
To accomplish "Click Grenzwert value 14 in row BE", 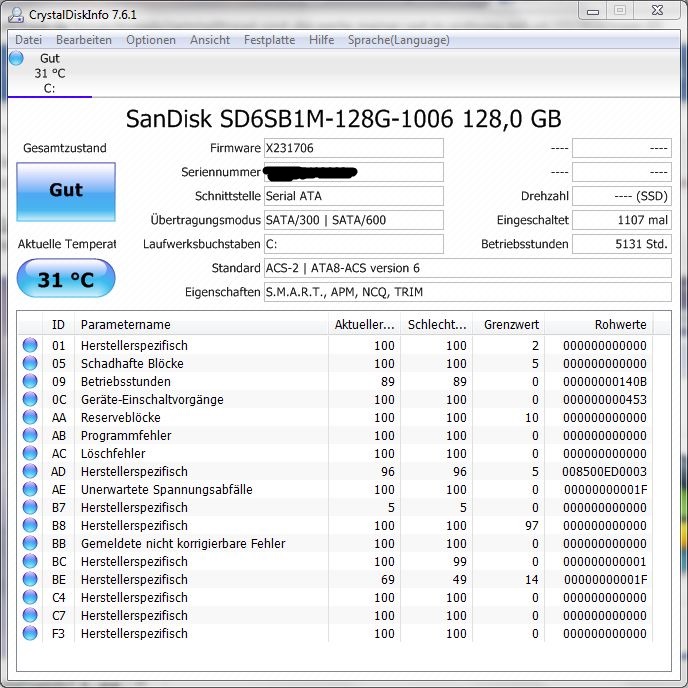I will click(x=531, y=579).
